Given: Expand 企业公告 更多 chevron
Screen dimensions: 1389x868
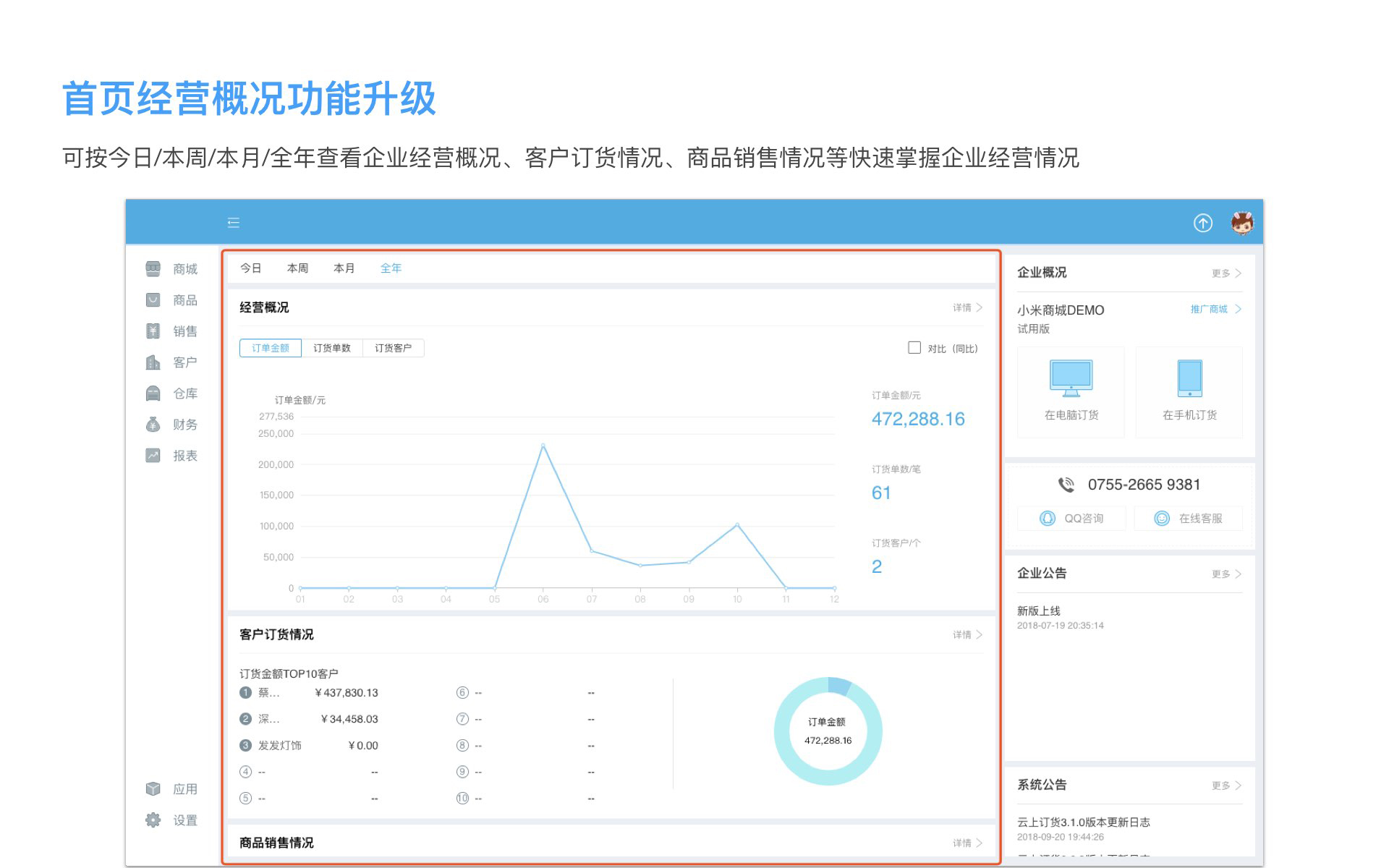Looking at the screenshot, I should [1238, 574].
